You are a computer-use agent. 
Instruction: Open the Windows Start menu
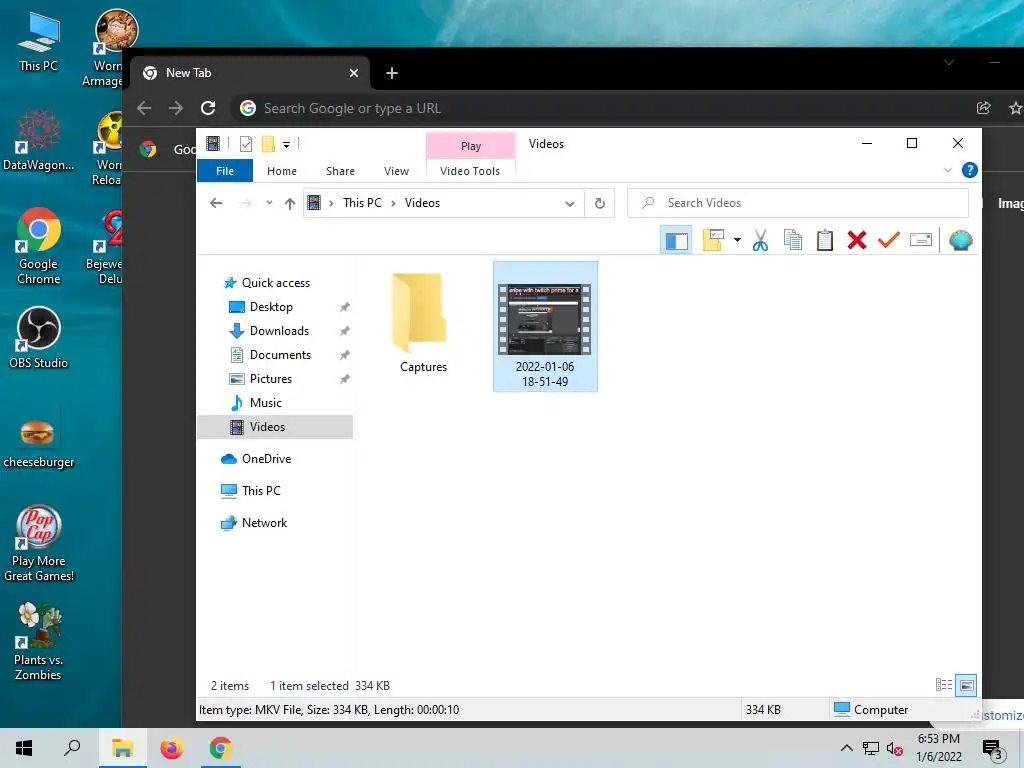pos(24,748)
